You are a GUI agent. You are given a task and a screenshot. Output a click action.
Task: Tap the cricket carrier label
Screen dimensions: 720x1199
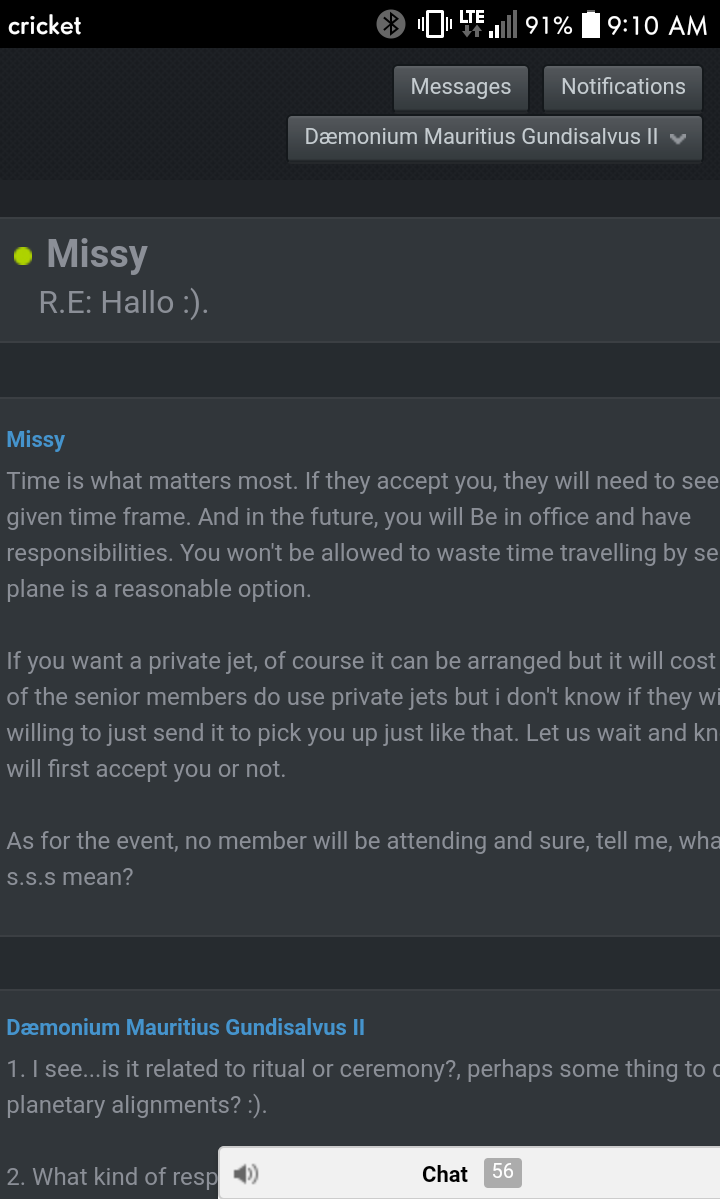pos(44,25)
